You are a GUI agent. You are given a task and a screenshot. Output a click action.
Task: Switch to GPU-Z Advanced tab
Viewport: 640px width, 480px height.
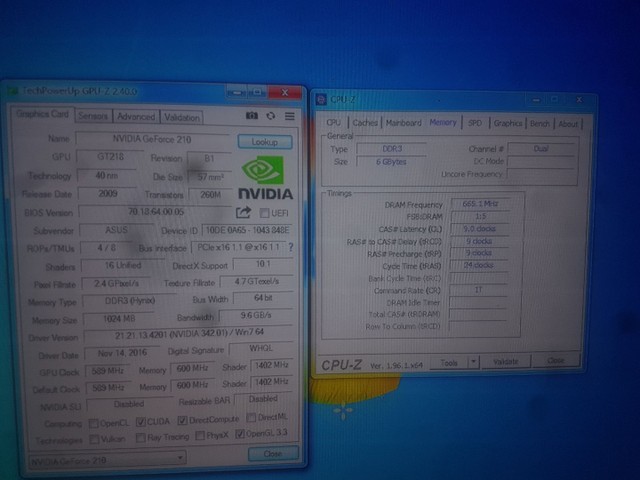pyautogui.click(x=136, y=117)
